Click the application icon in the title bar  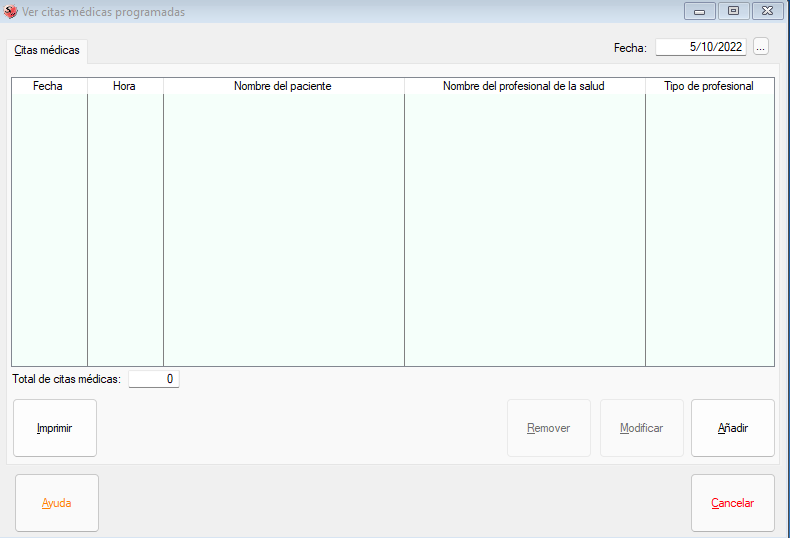click(x=11, y=12)
